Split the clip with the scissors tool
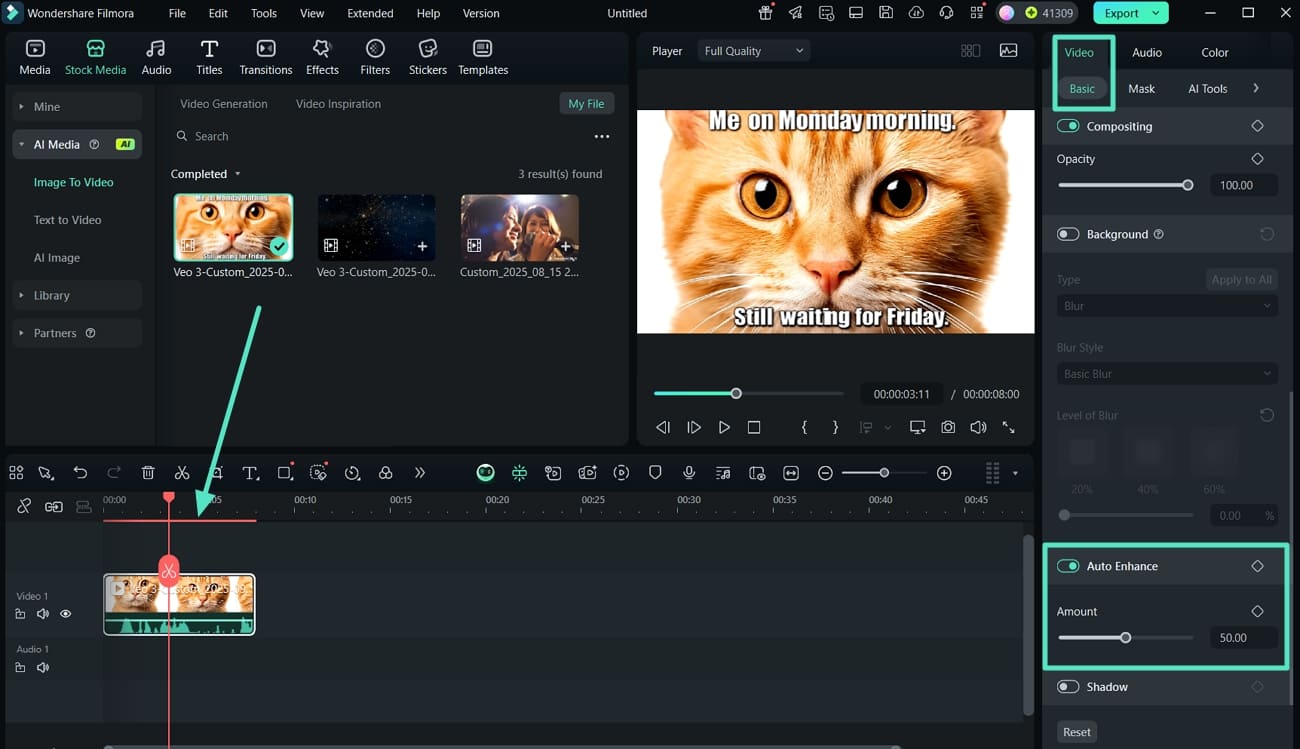Viewport: 1300px width, 749px height. point(182,473)
